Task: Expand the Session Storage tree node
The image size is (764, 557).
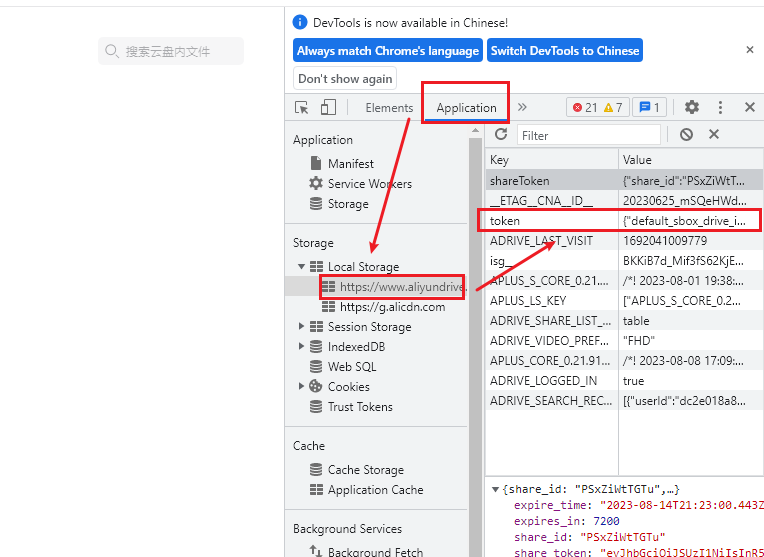Action: (302, 327)
